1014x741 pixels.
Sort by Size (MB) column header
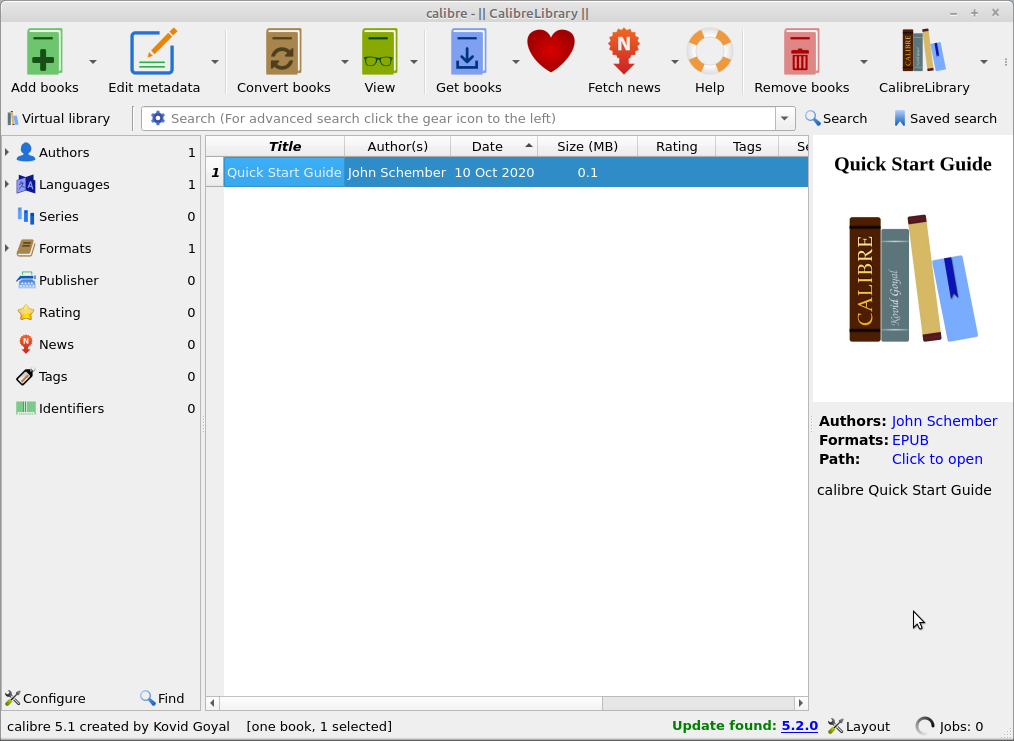tap(587, 147)
